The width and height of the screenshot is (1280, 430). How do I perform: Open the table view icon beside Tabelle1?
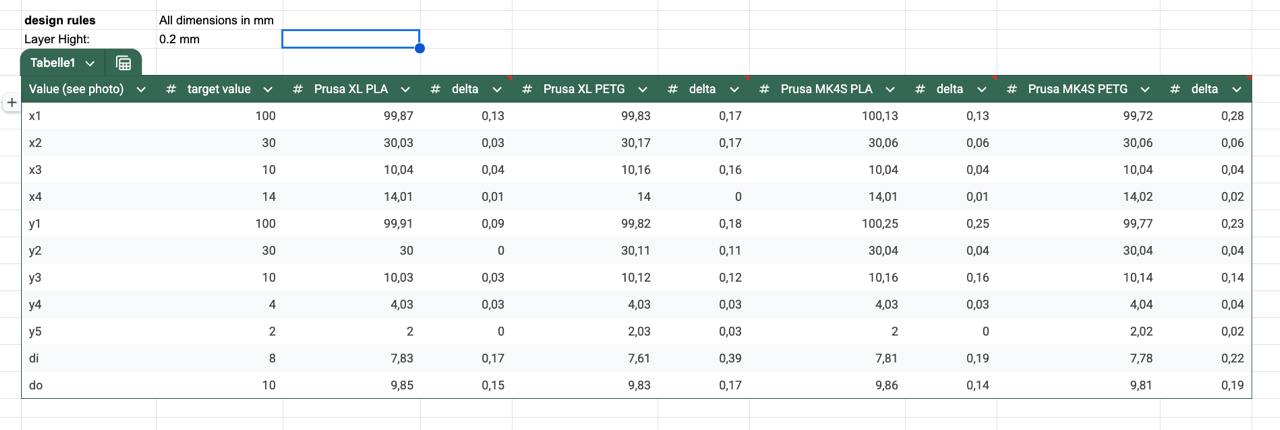tap(124, 63)
